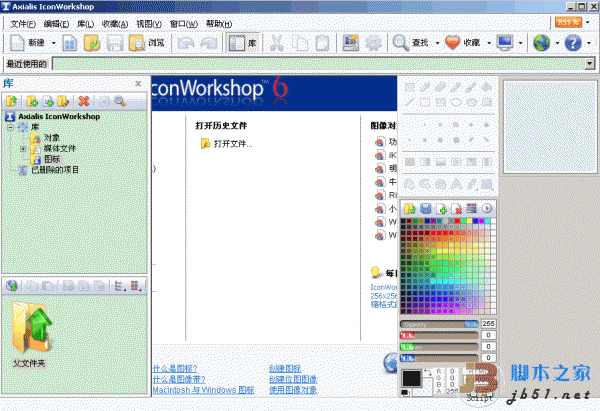Click inside the 最近使用的 path field

(318, 64)
